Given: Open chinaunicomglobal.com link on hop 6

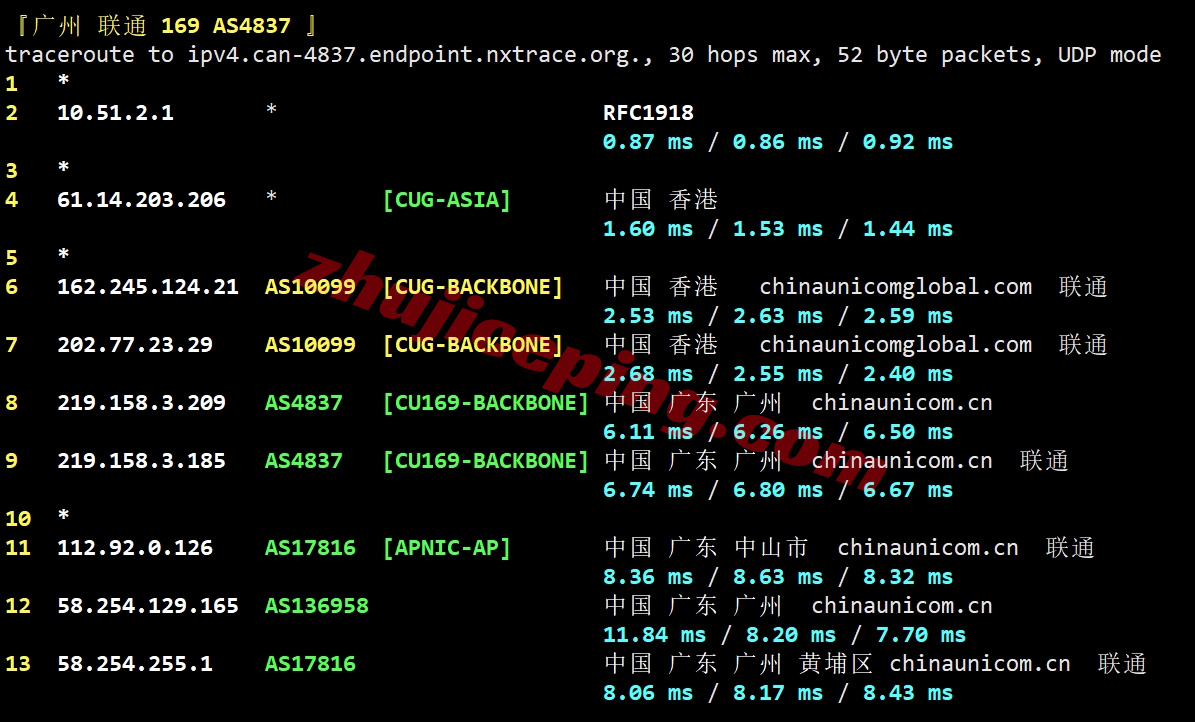Looking at the screenshot, I should (x=895, y=287).
